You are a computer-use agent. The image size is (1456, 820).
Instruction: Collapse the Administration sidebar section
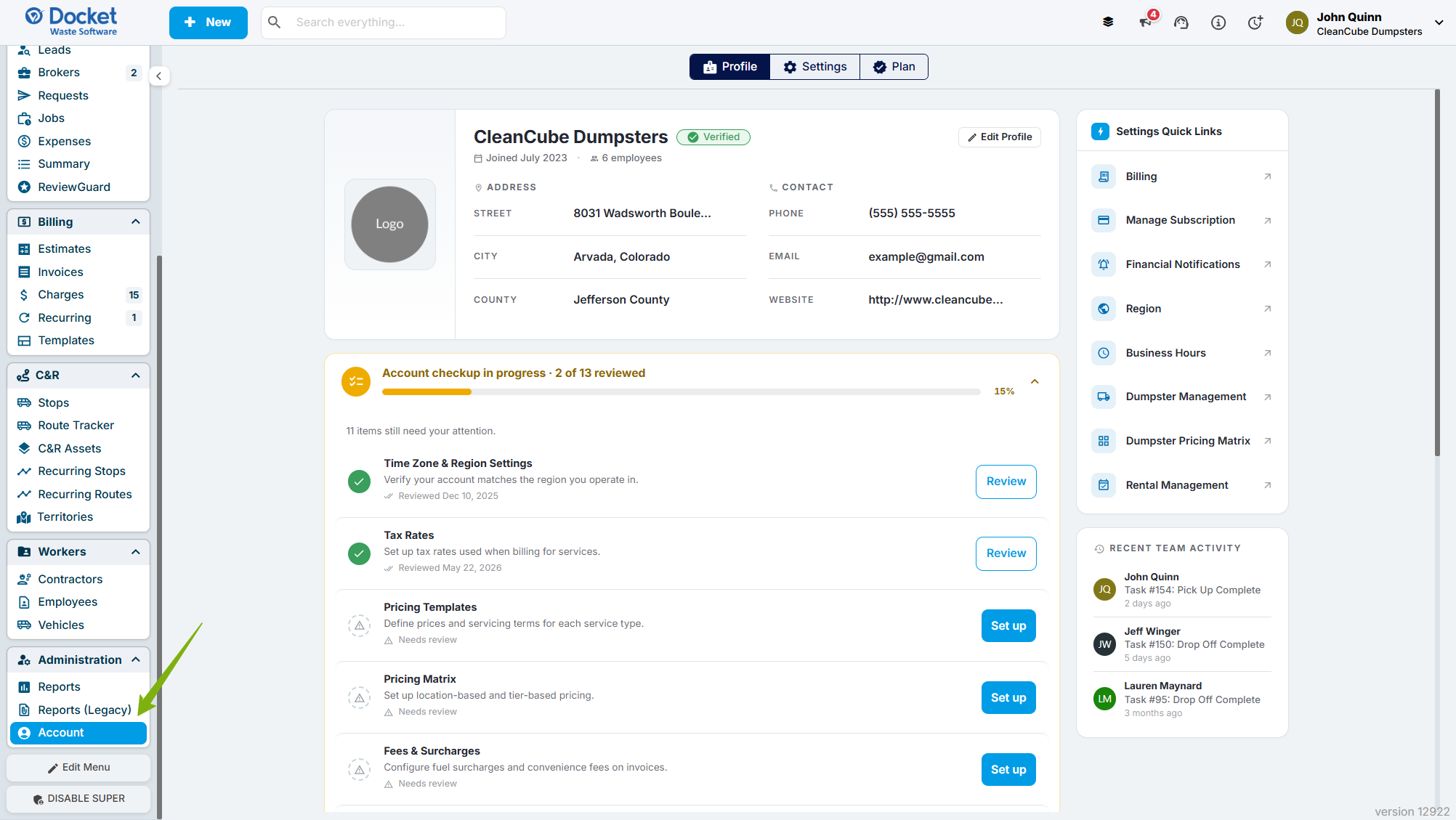136,659
